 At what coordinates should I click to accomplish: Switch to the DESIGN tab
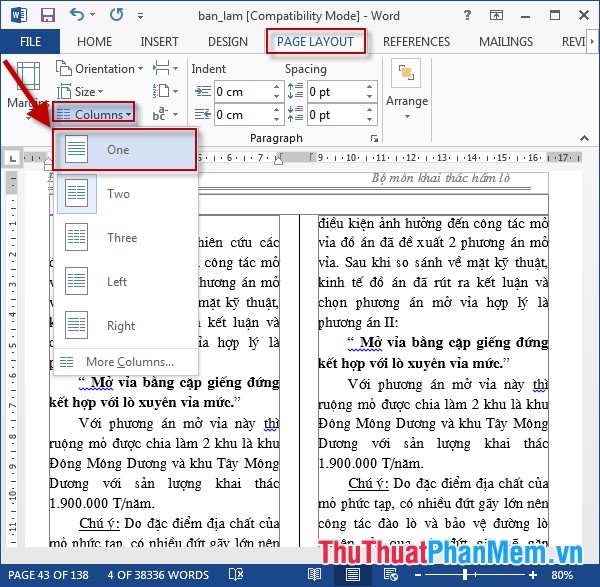228,41
